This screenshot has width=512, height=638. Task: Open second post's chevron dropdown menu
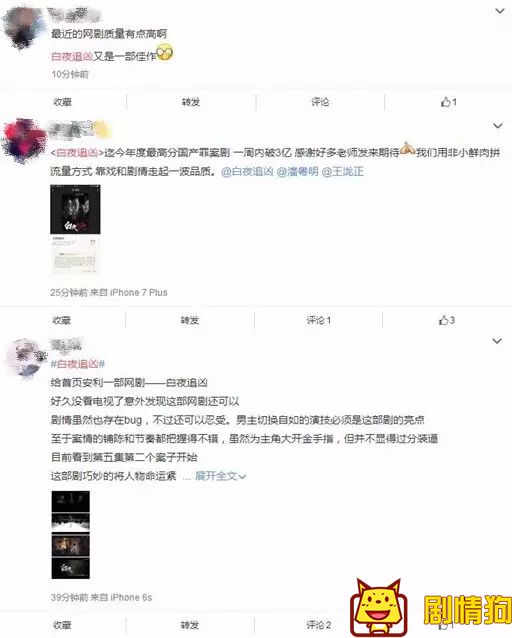(498, 126)
